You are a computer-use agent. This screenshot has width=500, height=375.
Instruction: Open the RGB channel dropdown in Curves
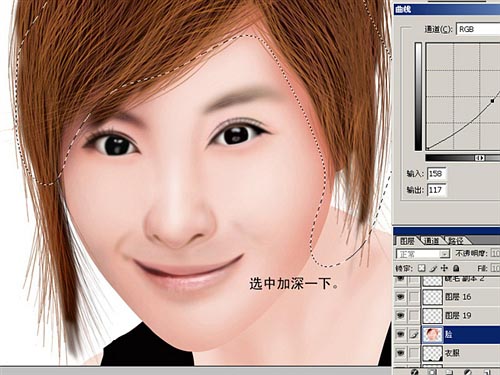(478, 29)
